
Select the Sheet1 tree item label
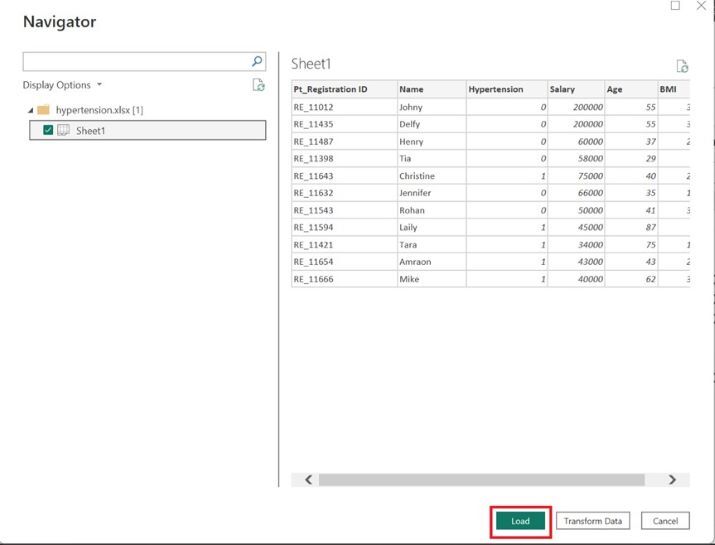pos(90,131)
